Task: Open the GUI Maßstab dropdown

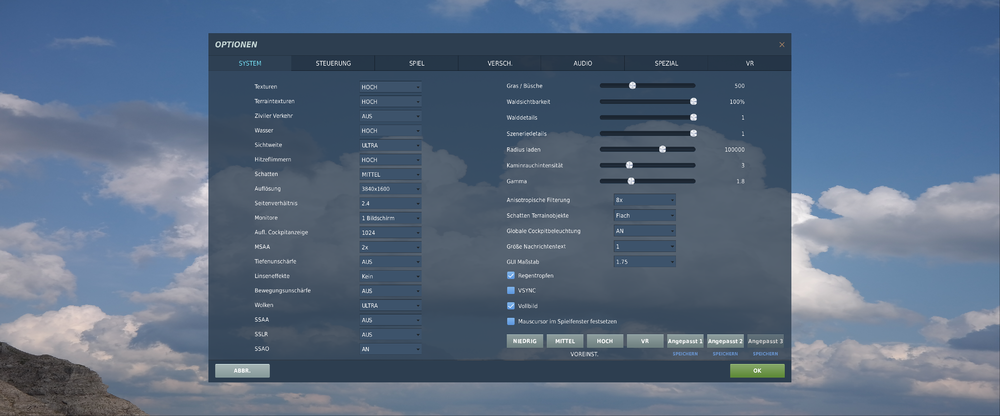Action: click(x=645, y=262)
